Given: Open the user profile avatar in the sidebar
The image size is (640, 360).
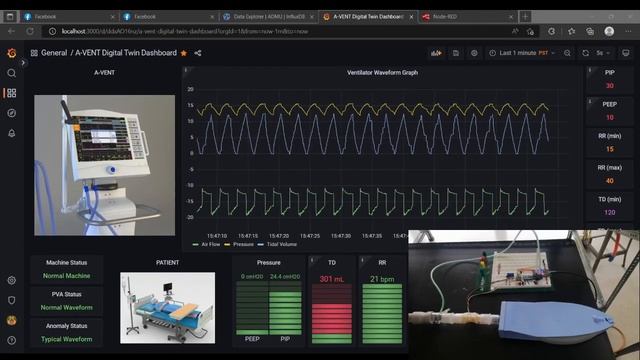Looking at the screenshot, I should (11, 320).
